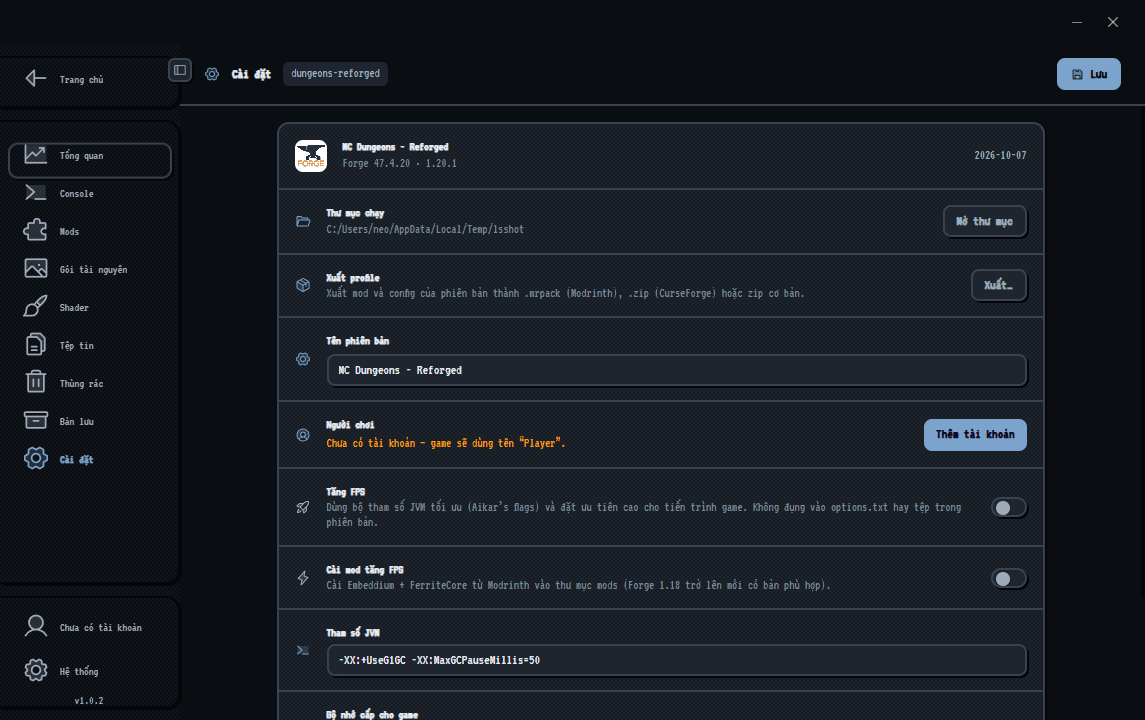The width and height of the screenshot is (1145, 720).
Task: Open the Bản lưu archive icon
Action: pos(35,421)
